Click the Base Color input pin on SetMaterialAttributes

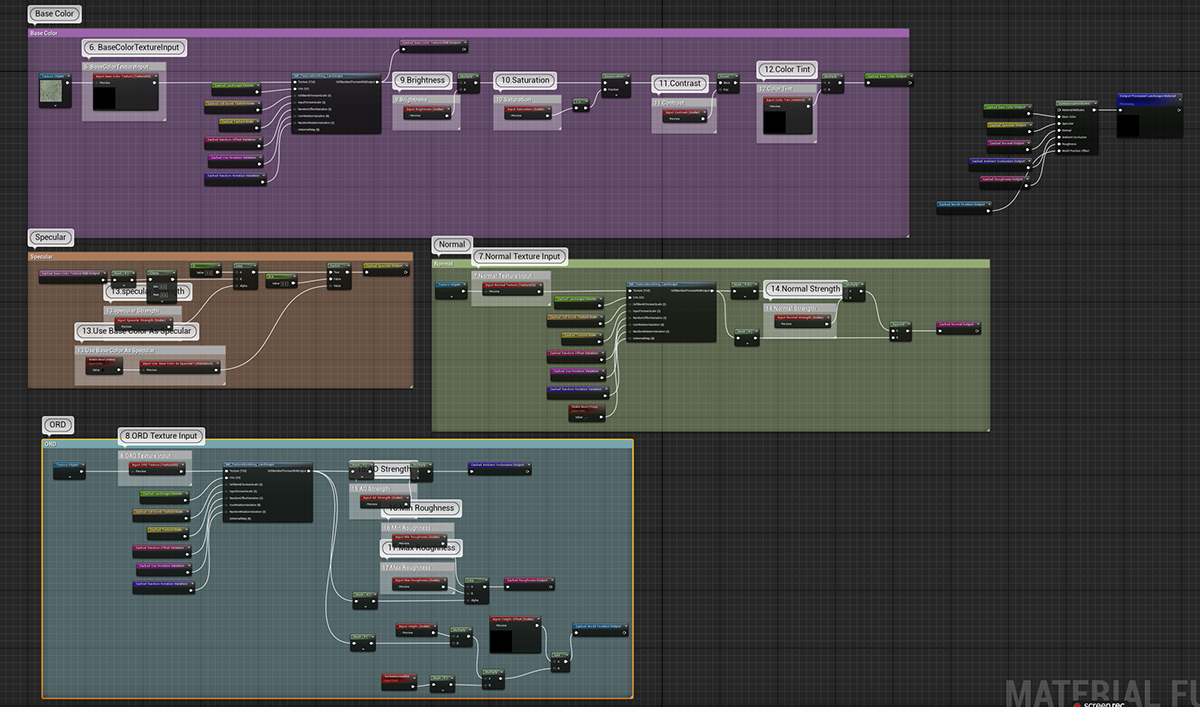(1059, 117)
